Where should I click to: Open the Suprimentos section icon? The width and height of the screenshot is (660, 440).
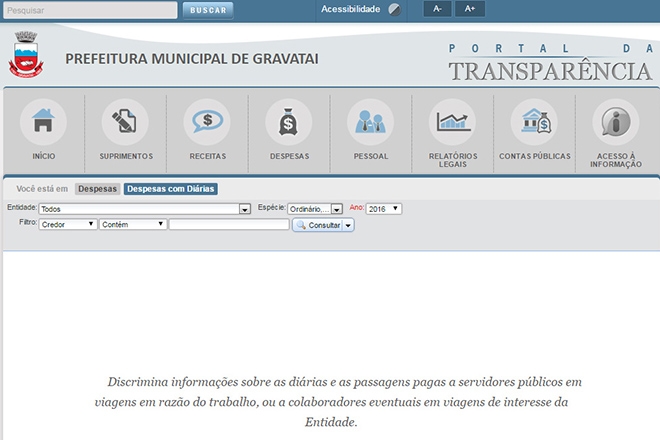(x=125, y=124)
